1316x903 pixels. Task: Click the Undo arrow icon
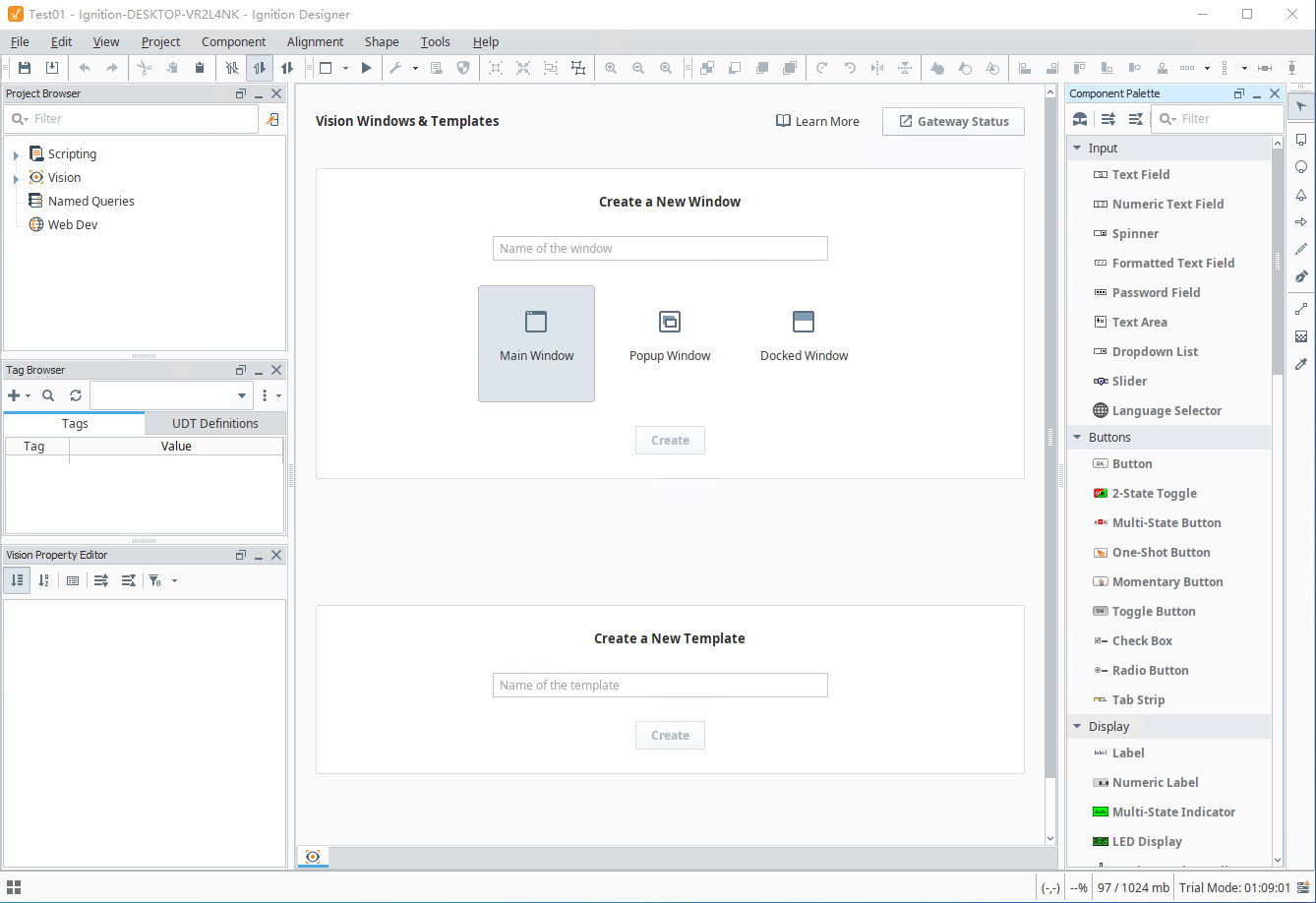[x=85, y=68]
